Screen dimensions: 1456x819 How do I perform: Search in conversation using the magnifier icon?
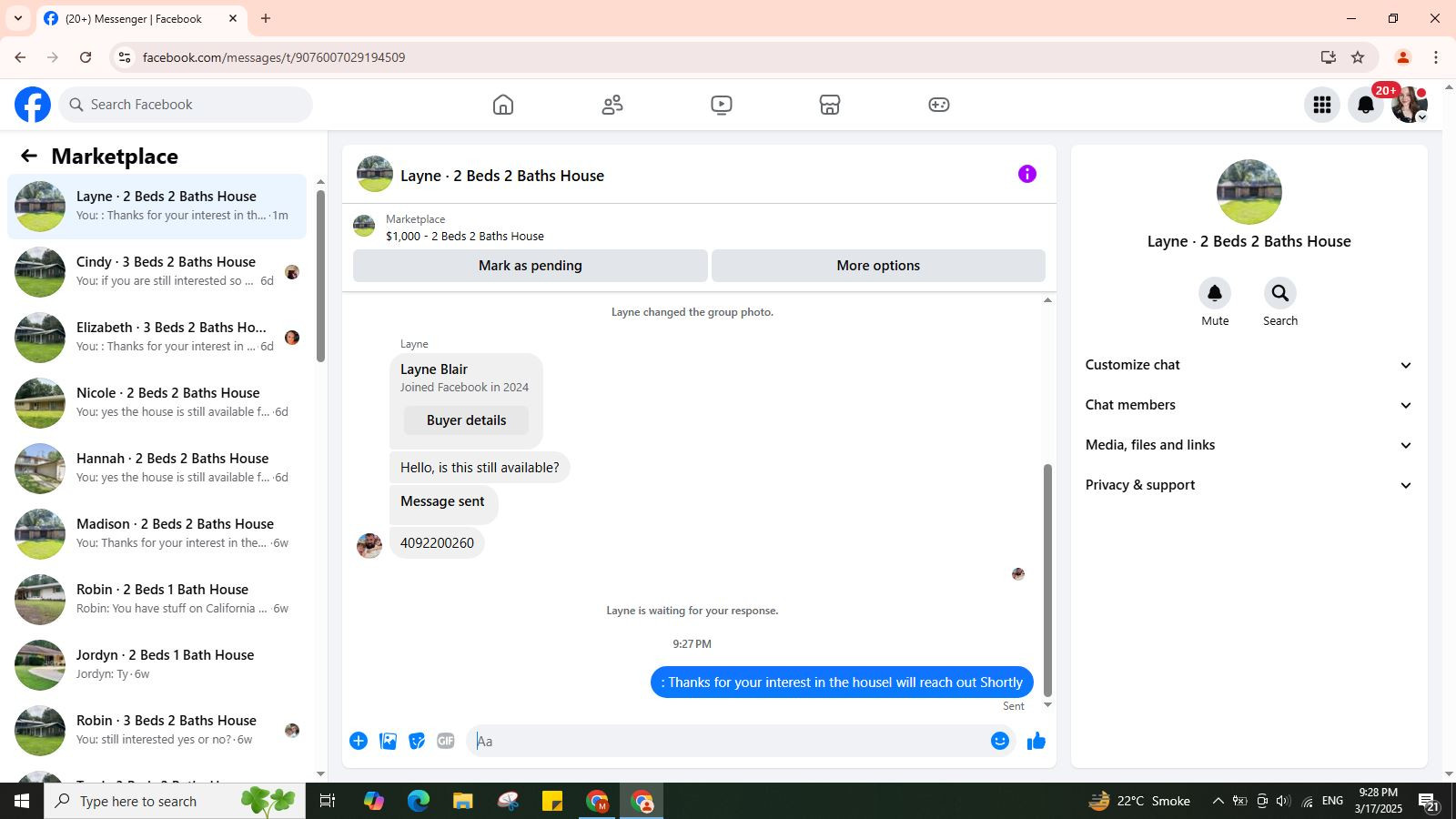(x=1280, y=293)
